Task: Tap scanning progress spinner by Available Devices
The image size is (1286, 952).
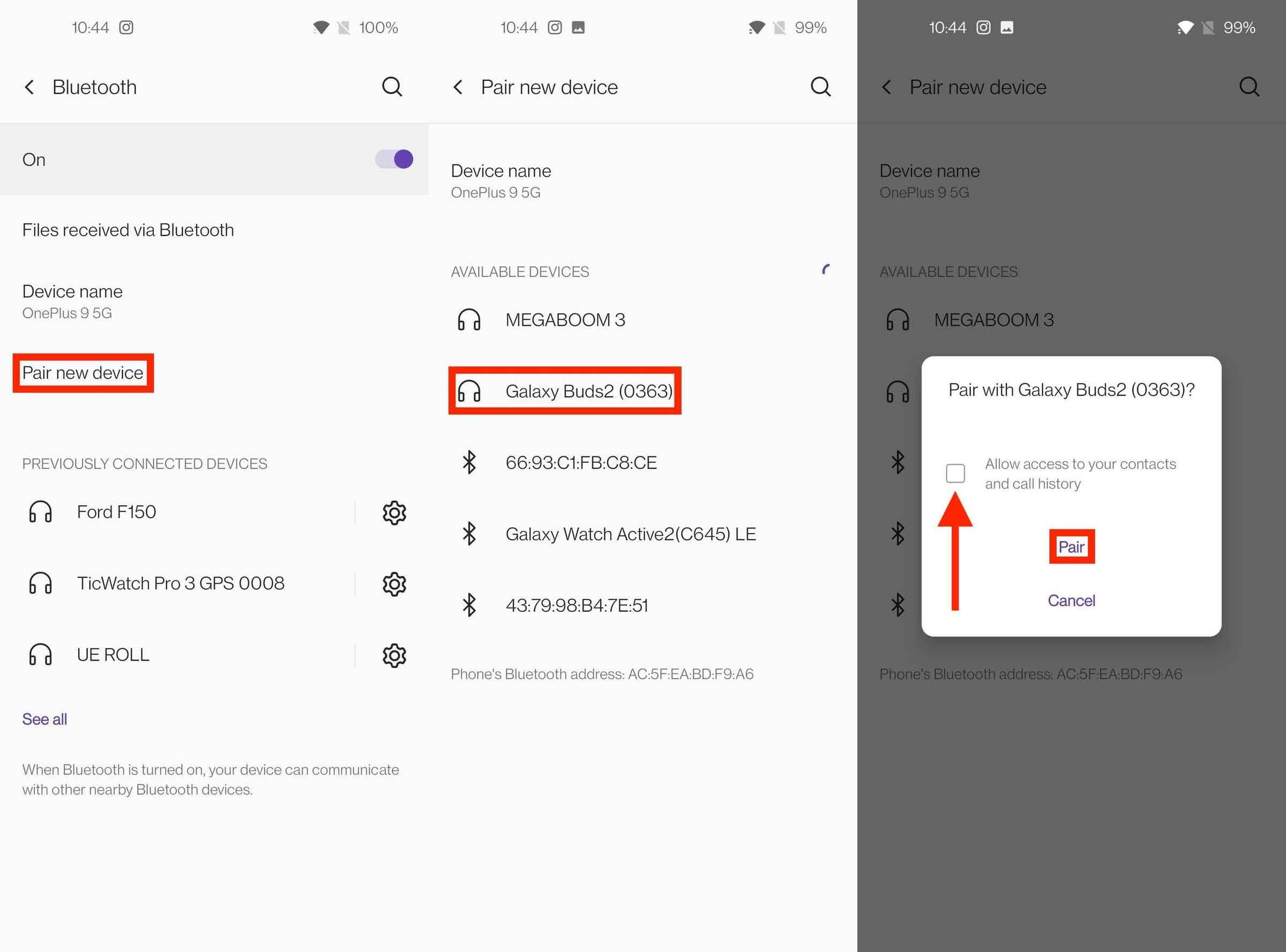Action: click(x=826, y=269)
